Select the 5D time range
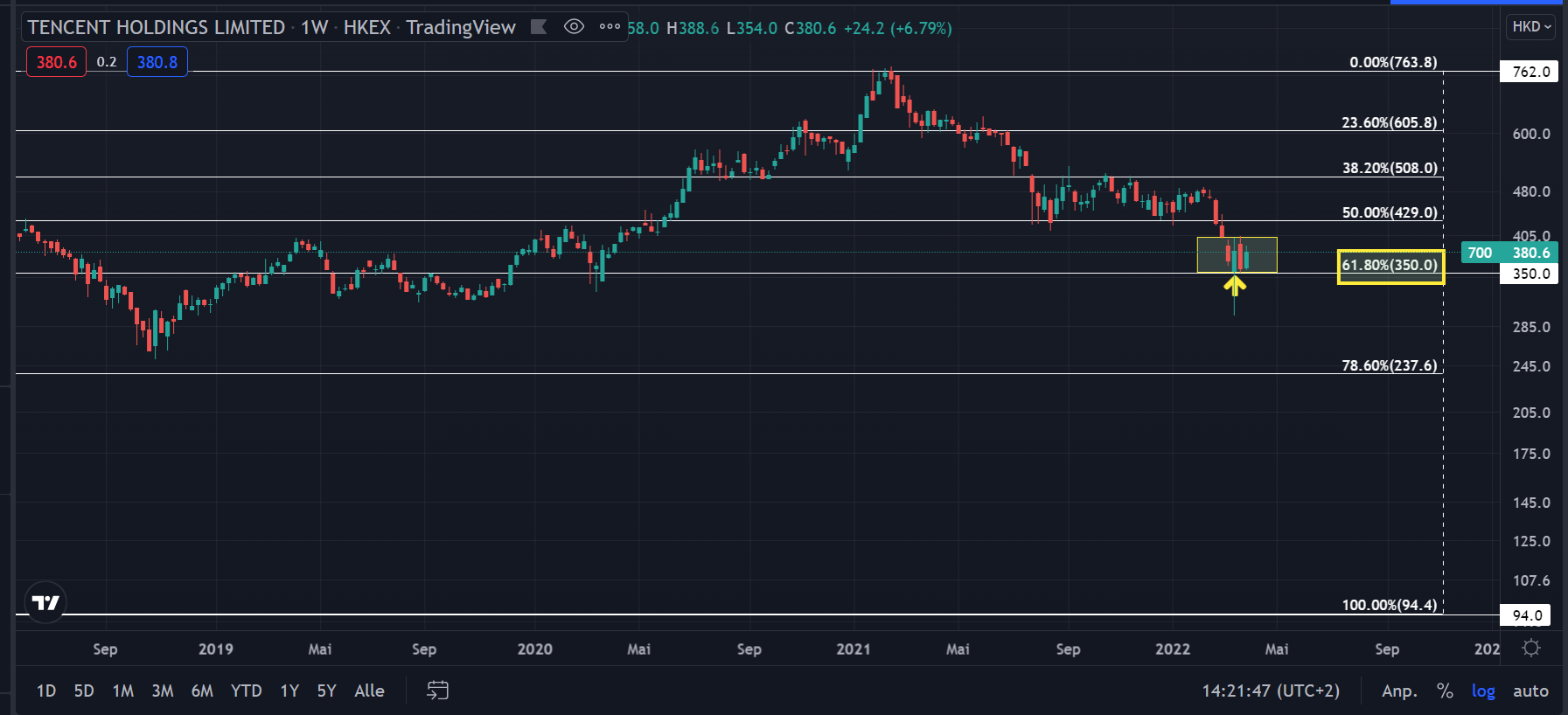The image size is (1568, 715). coord(84,691)
